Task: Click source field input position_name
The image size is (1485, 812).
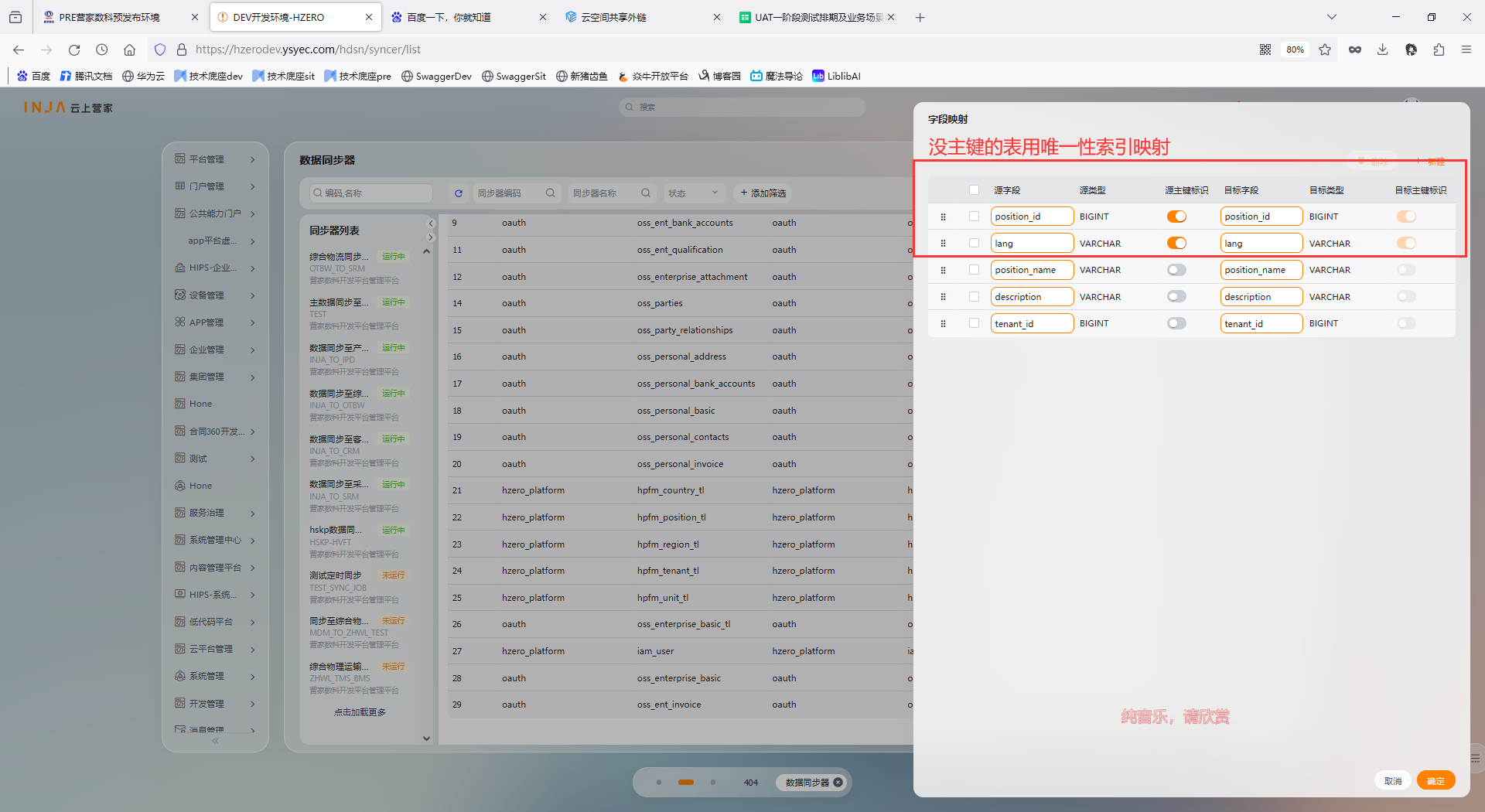Action: [x=1032, y=270]
